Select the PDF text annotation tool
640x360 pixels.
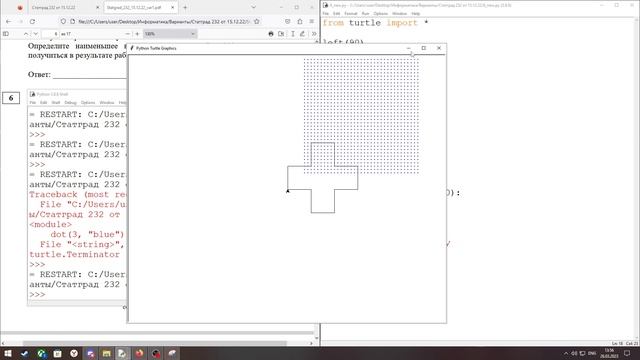coord(293,34)
